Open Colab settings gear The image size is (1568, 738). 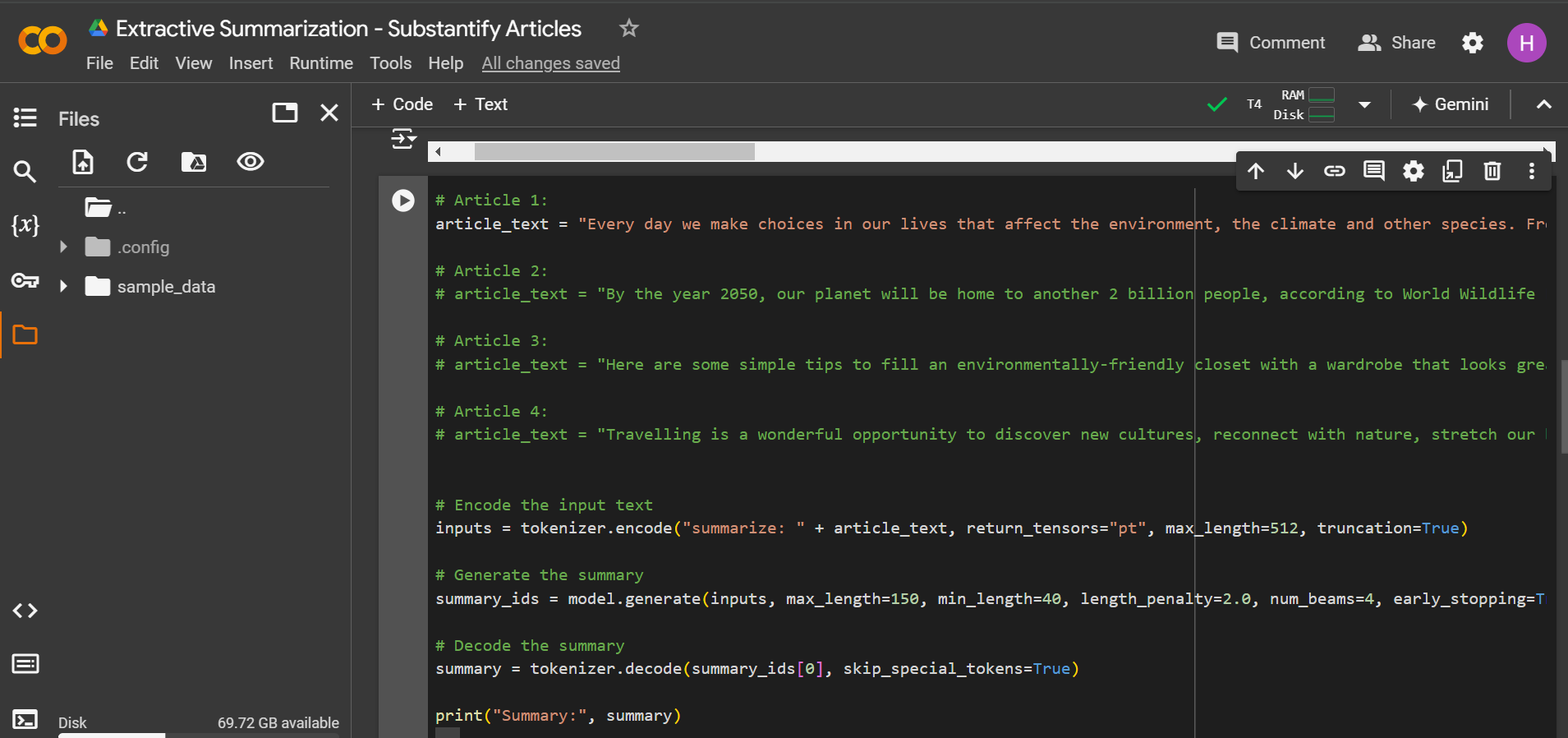1473,43
